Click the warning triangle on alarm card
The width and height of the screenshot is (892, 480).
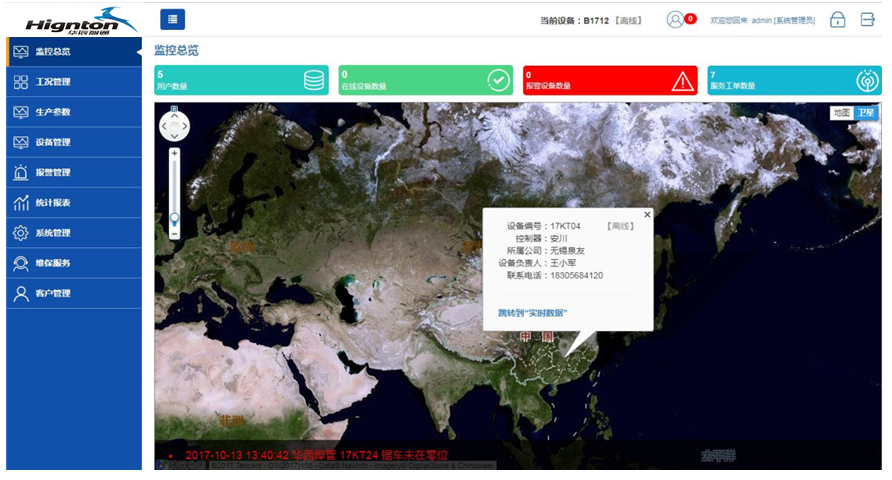pyautogui.click(x=682, y=81)
